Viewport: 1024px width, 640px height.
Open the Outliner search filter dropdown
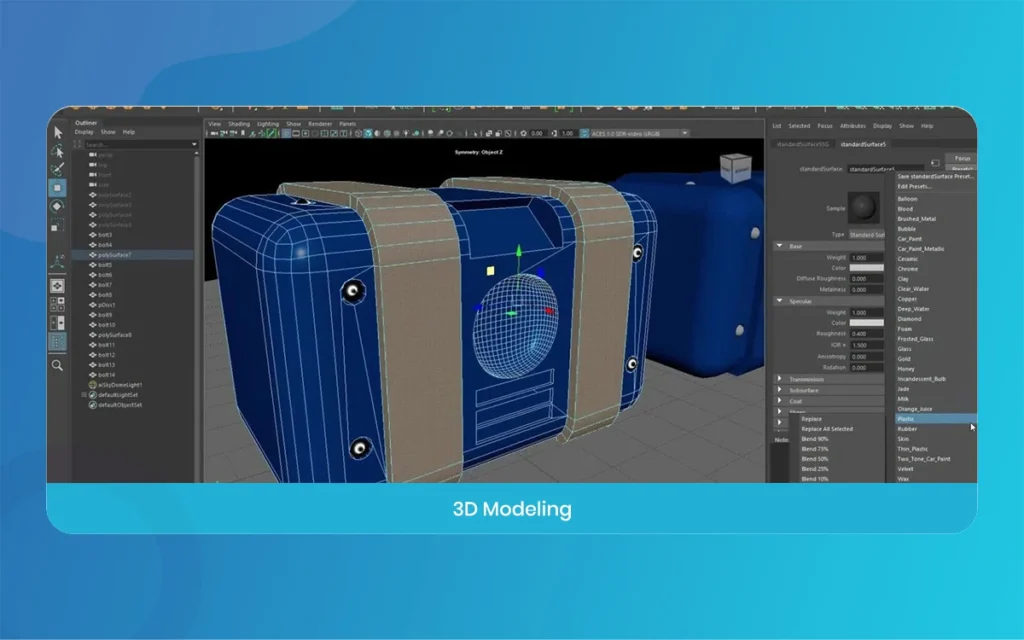[194, 144]
